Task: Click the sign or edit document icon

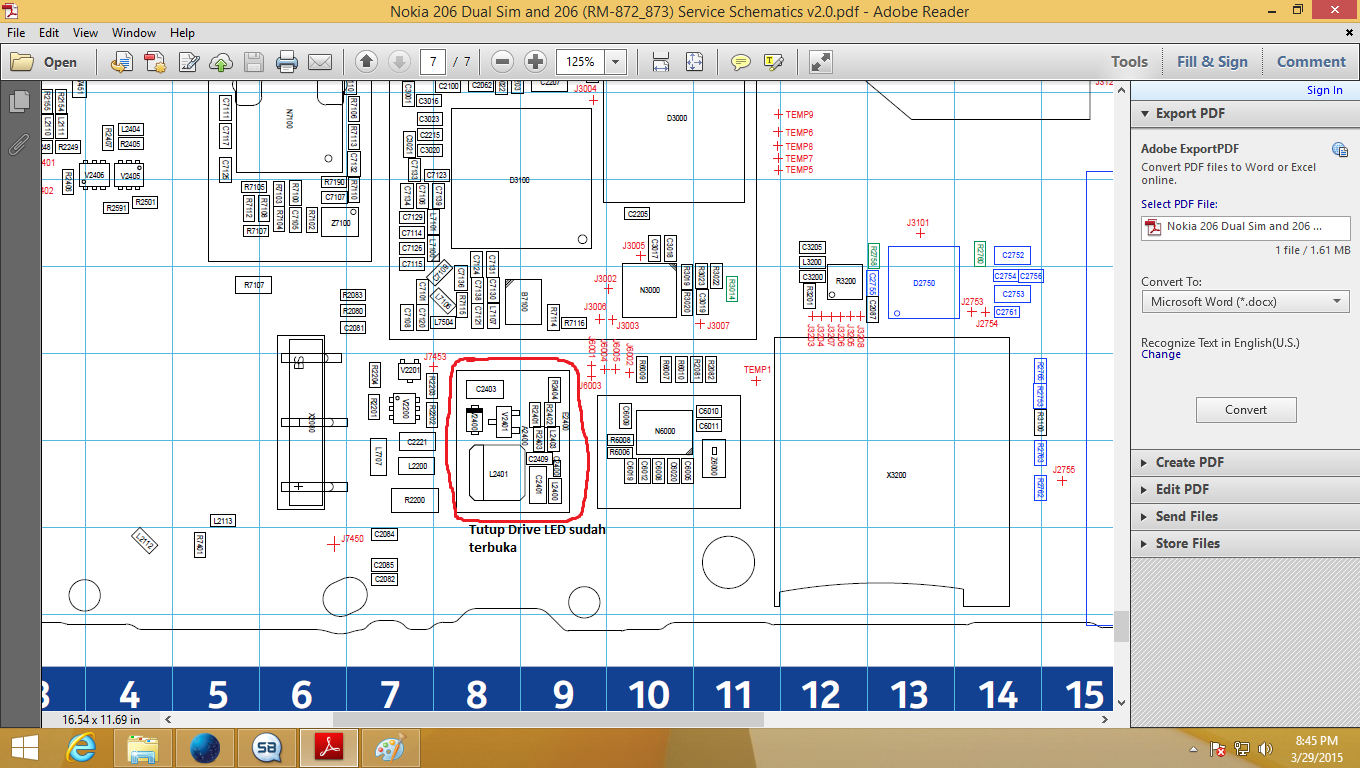Action: 187,62
